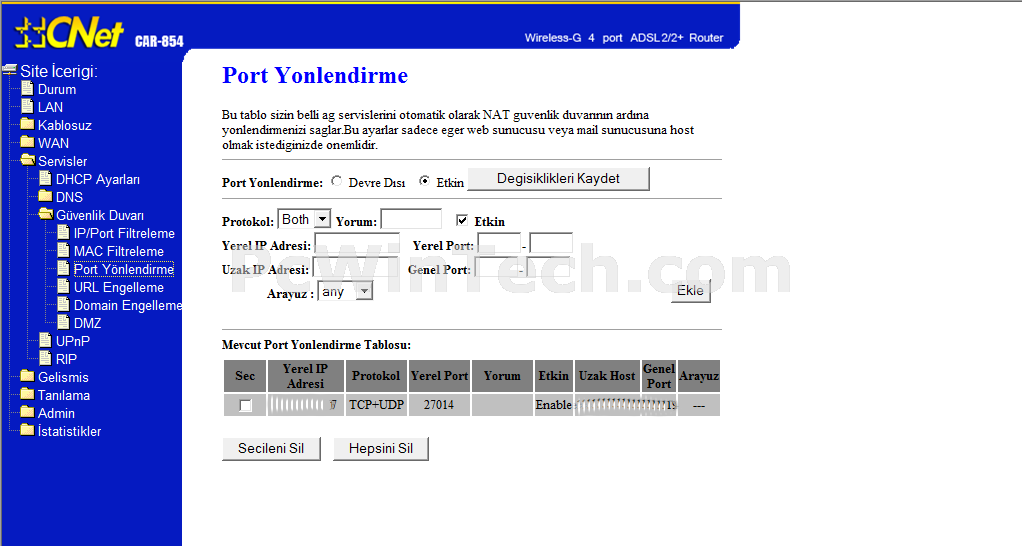Select the Etkin radio for Port Yonlendirme
This screenshot has width=1022, height=546.
(424, 181)
